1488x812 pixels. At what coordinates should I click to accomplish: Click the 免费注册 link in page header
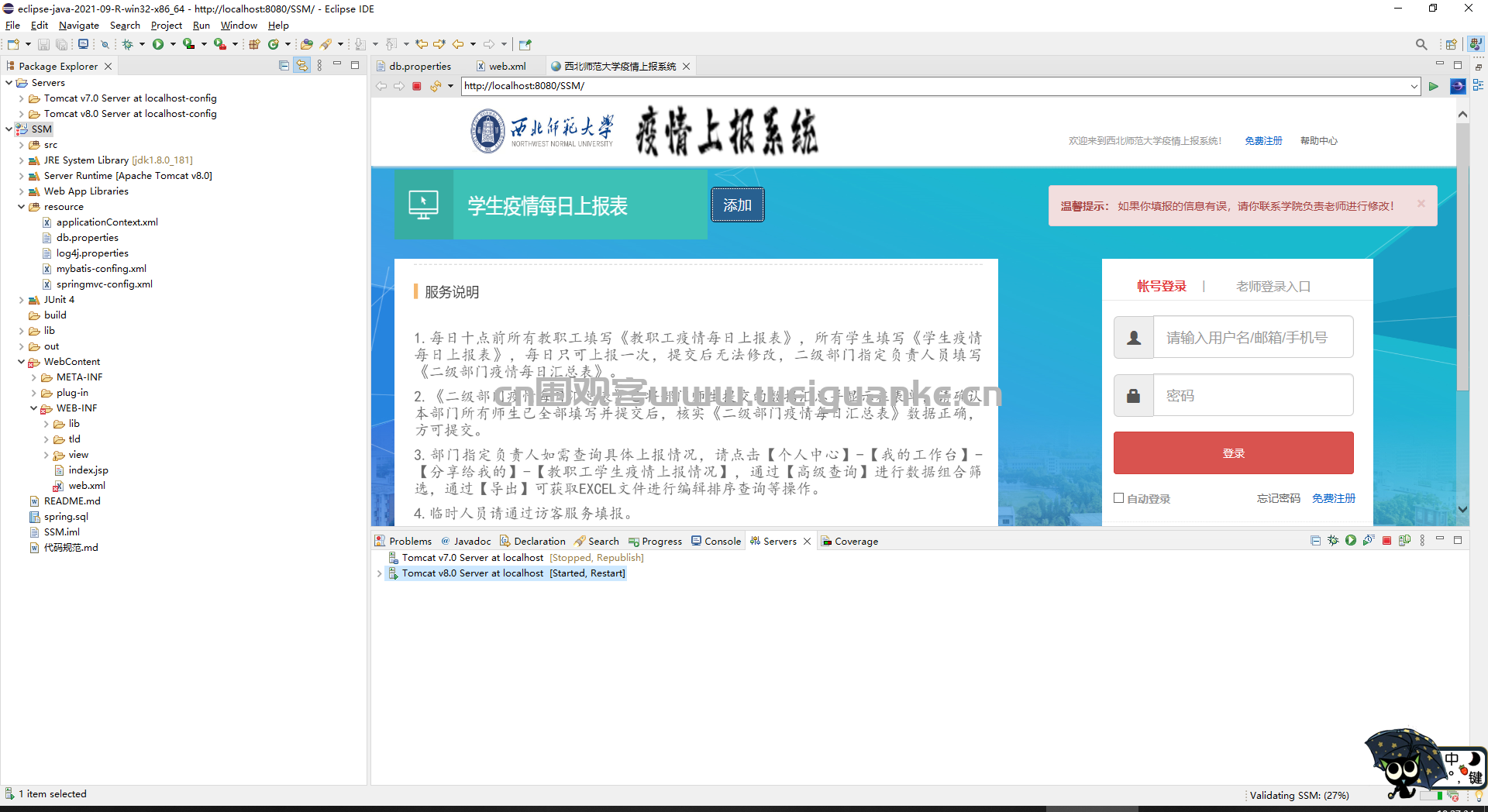1263,141
